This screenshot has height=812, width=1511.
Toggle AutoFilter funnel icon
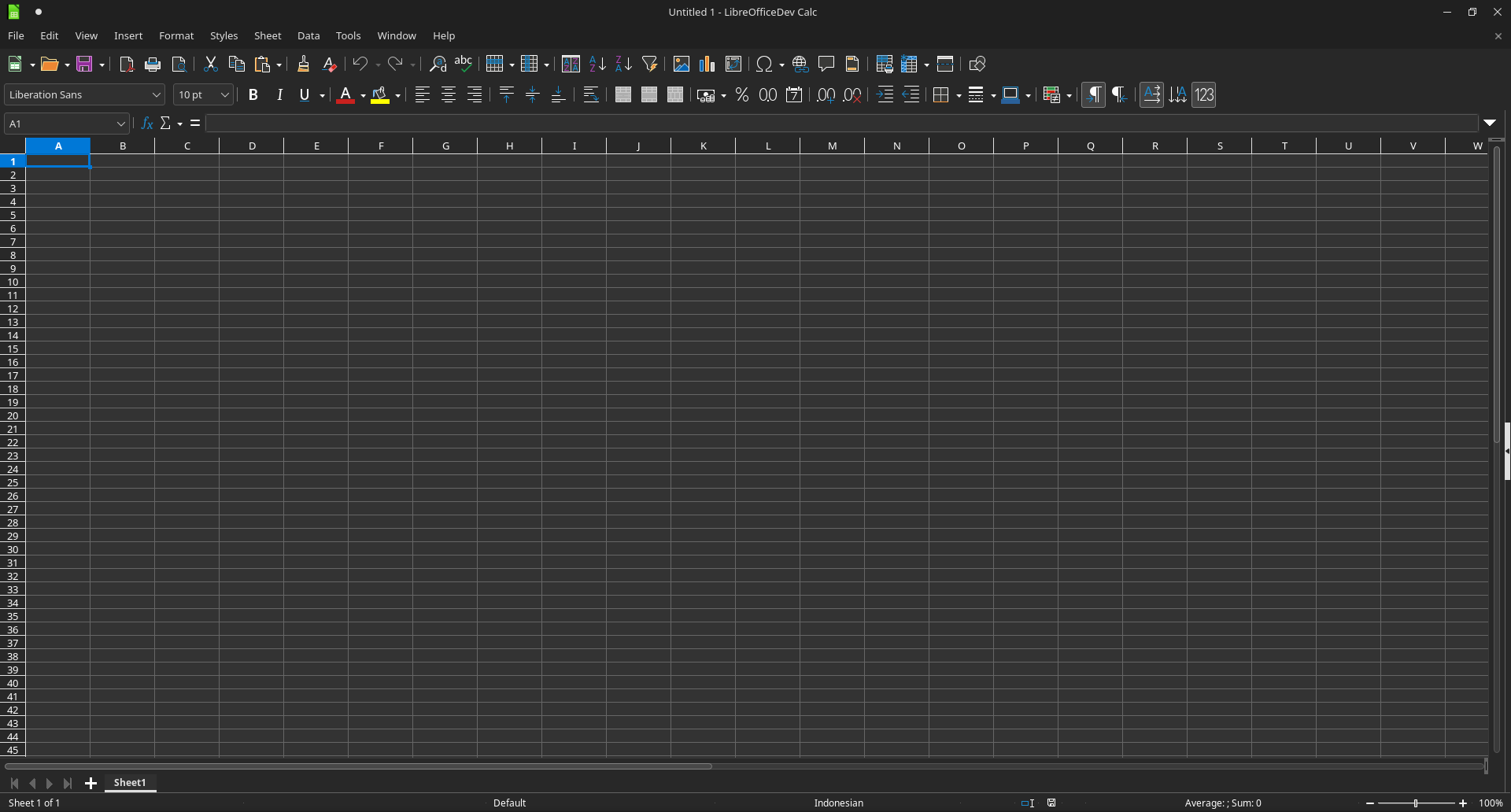point(649,65)
